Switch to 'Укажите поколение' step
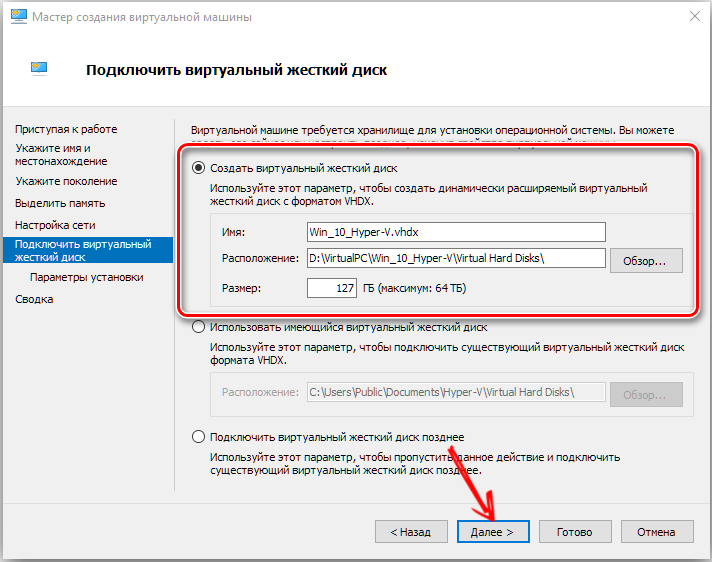The image size is (712, 562). 66,181
